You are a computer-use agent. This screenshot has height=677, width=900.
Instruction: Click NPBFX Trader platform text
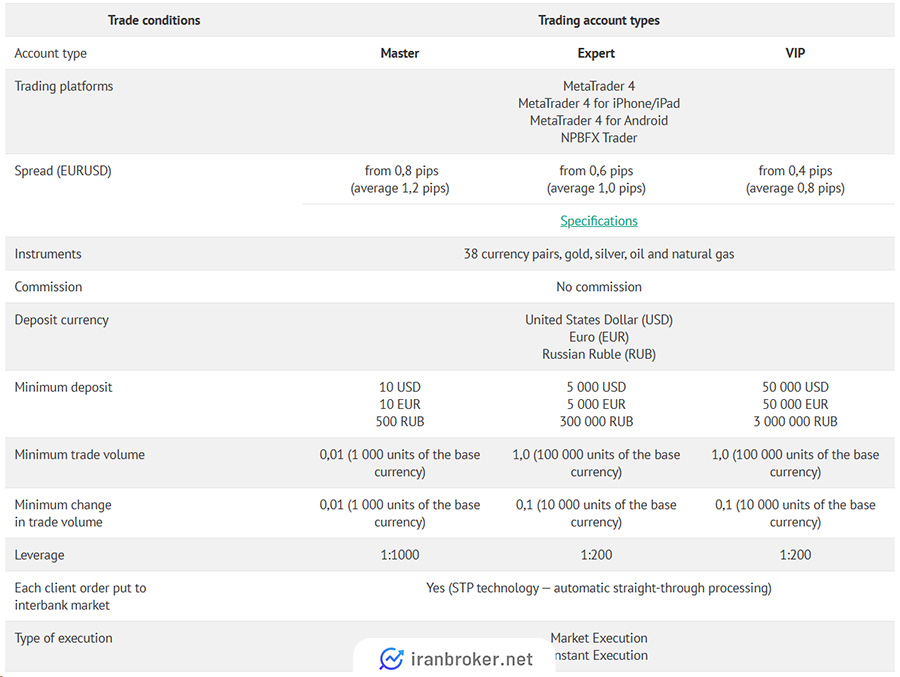point(599,138)
